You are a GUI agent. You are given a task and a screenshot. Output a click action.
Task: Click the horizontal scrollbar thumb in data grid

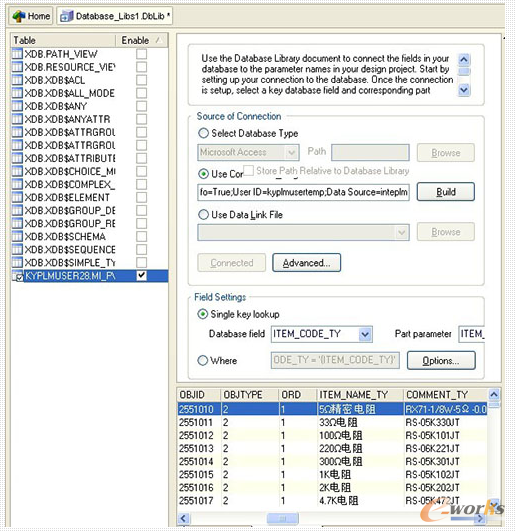tap(283, 518)
